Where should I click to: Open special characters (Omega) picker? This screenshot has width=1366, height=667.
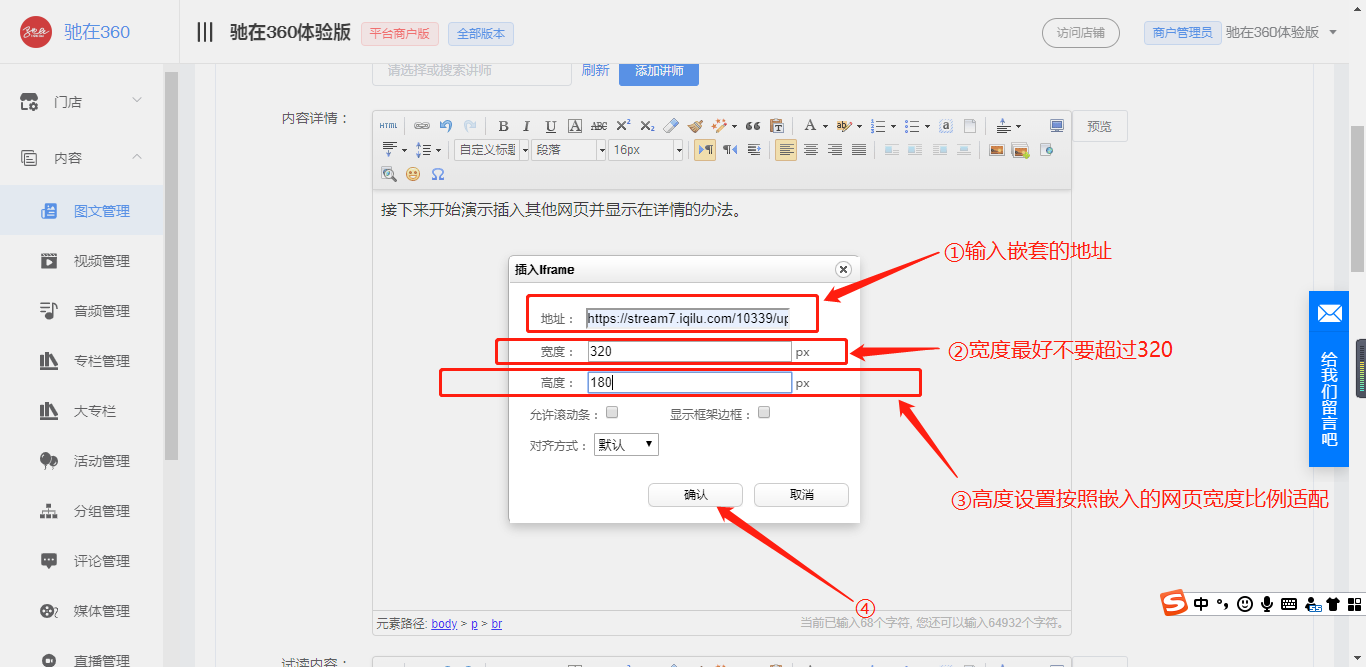tap(437, 174)
